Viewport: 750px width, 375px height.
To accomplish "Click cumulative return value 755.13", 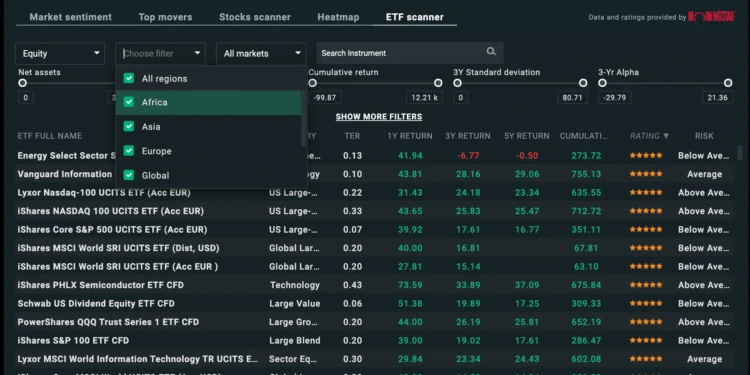I will pos(586,174).
